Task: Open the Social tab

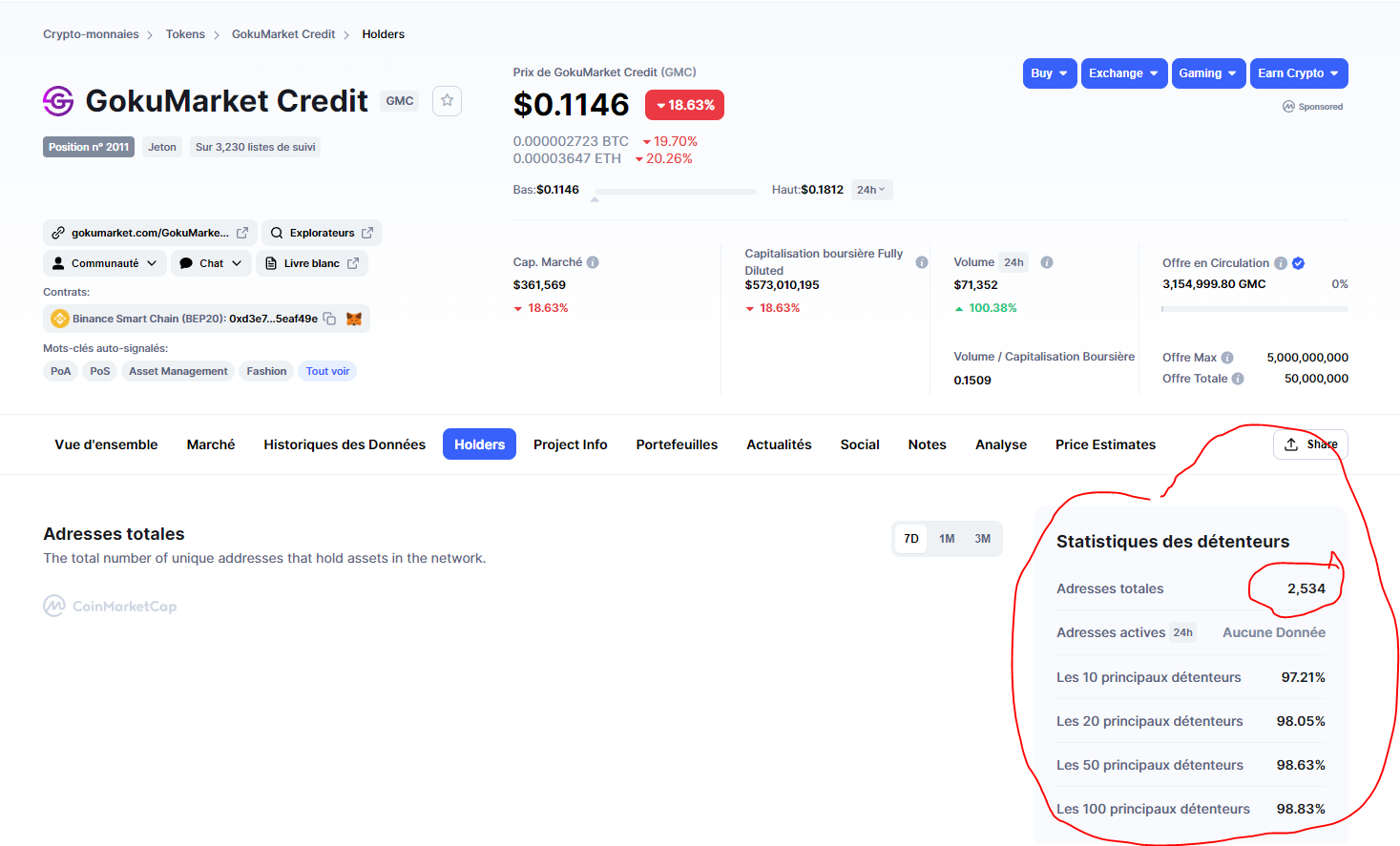Action: [x=860, y=444]
